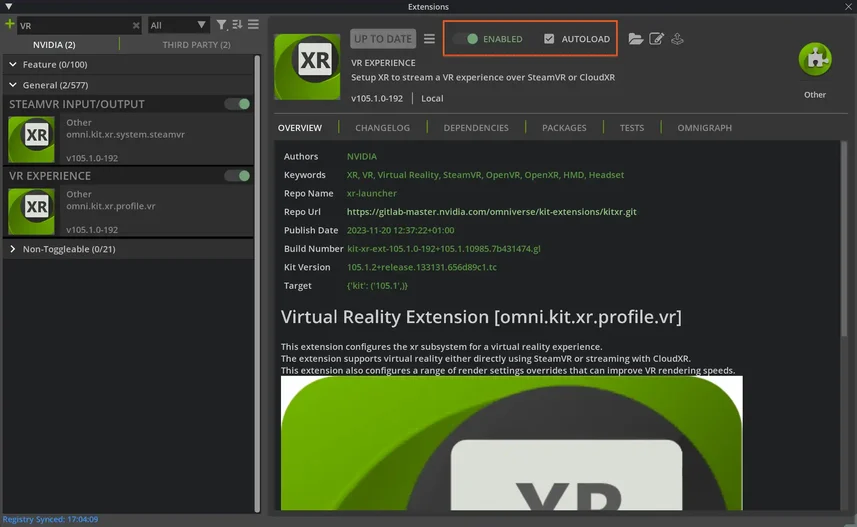Viewport: 857px width, 527px height.
Task: Open the window menu triangle in the title bar
Action: 8,7
